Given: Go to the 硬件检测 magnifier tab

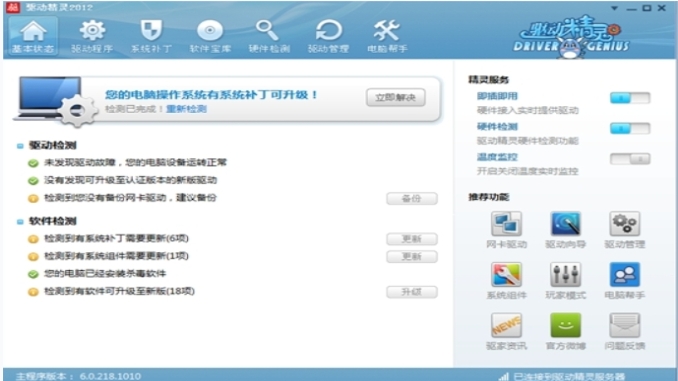Looking at the screenshot, I should [x=269, y=36].
